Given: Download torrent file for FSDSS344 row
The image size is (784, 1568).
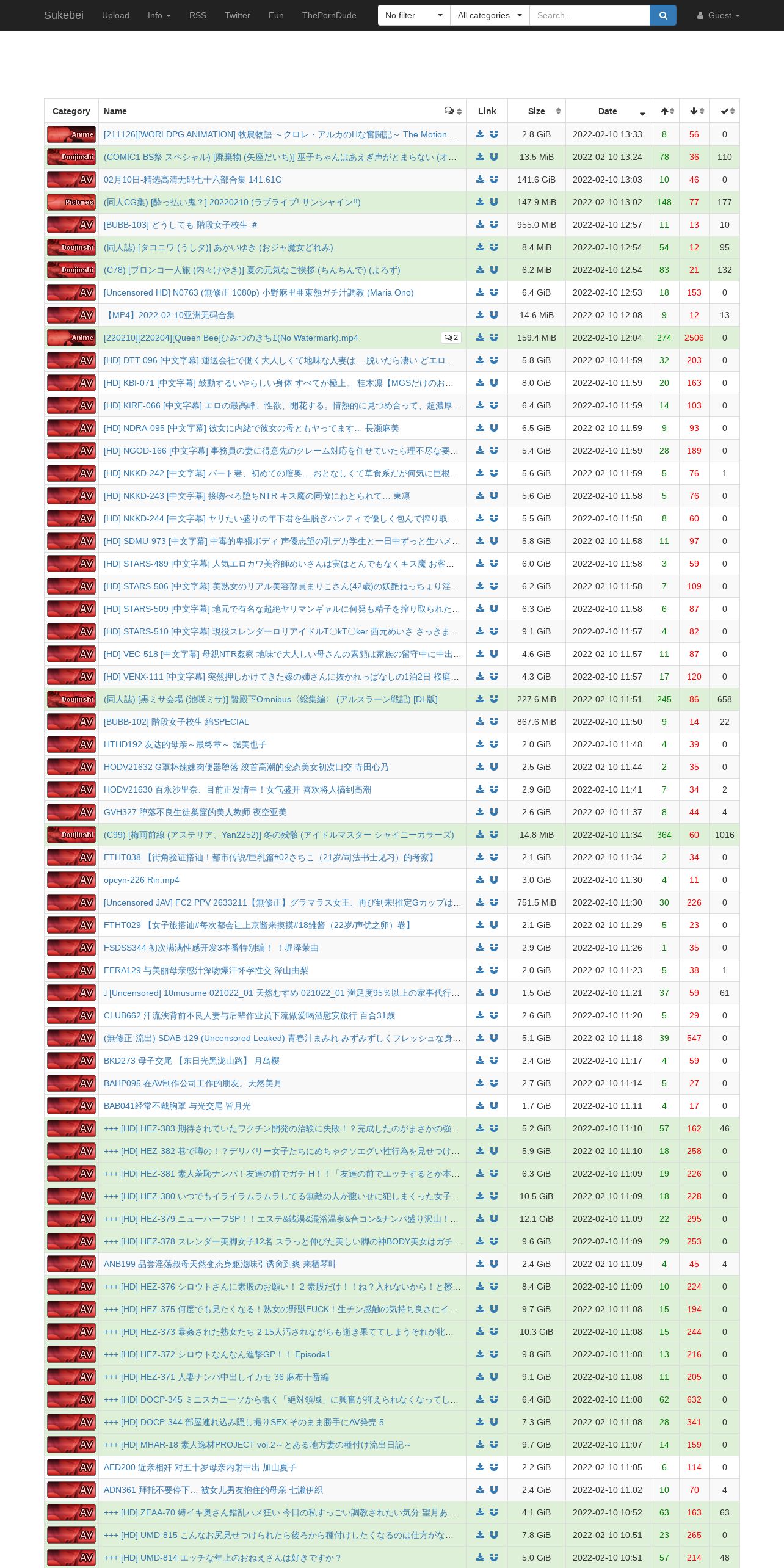Looking at the screenshot, I should [x=481, y=948].
